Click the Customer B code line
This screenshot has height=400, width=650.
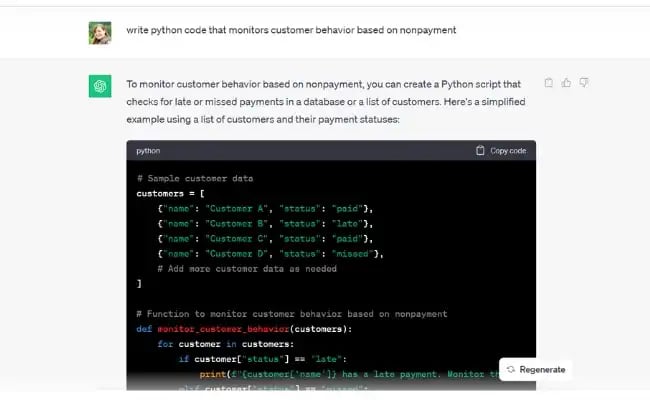point(265,224)
